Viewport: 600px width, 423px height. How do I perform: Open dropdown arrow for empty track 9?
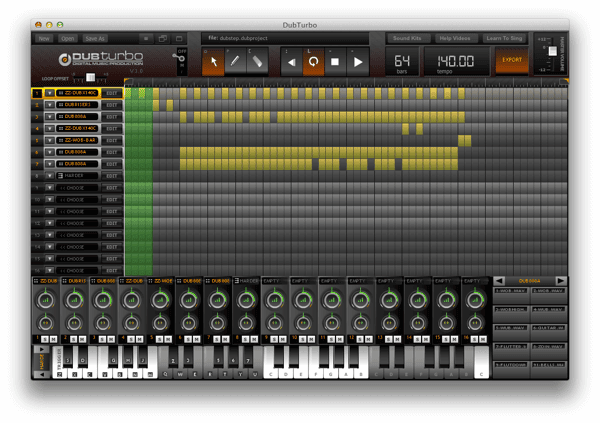[x=49, y=188]
